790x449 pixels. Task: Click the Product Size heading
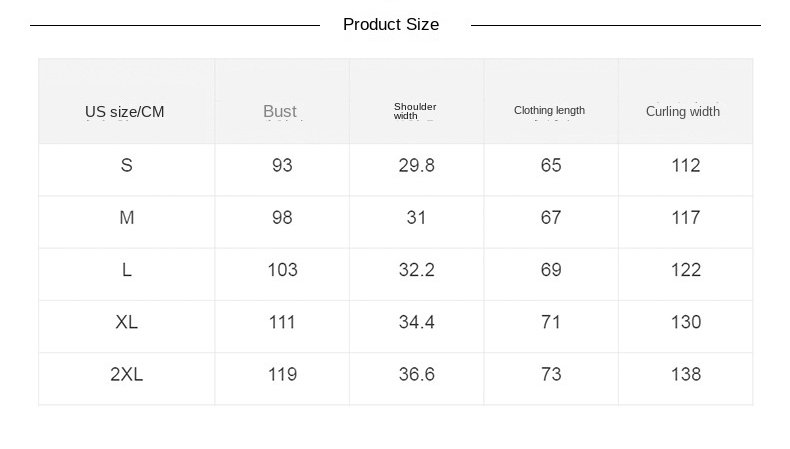(391, 25)
